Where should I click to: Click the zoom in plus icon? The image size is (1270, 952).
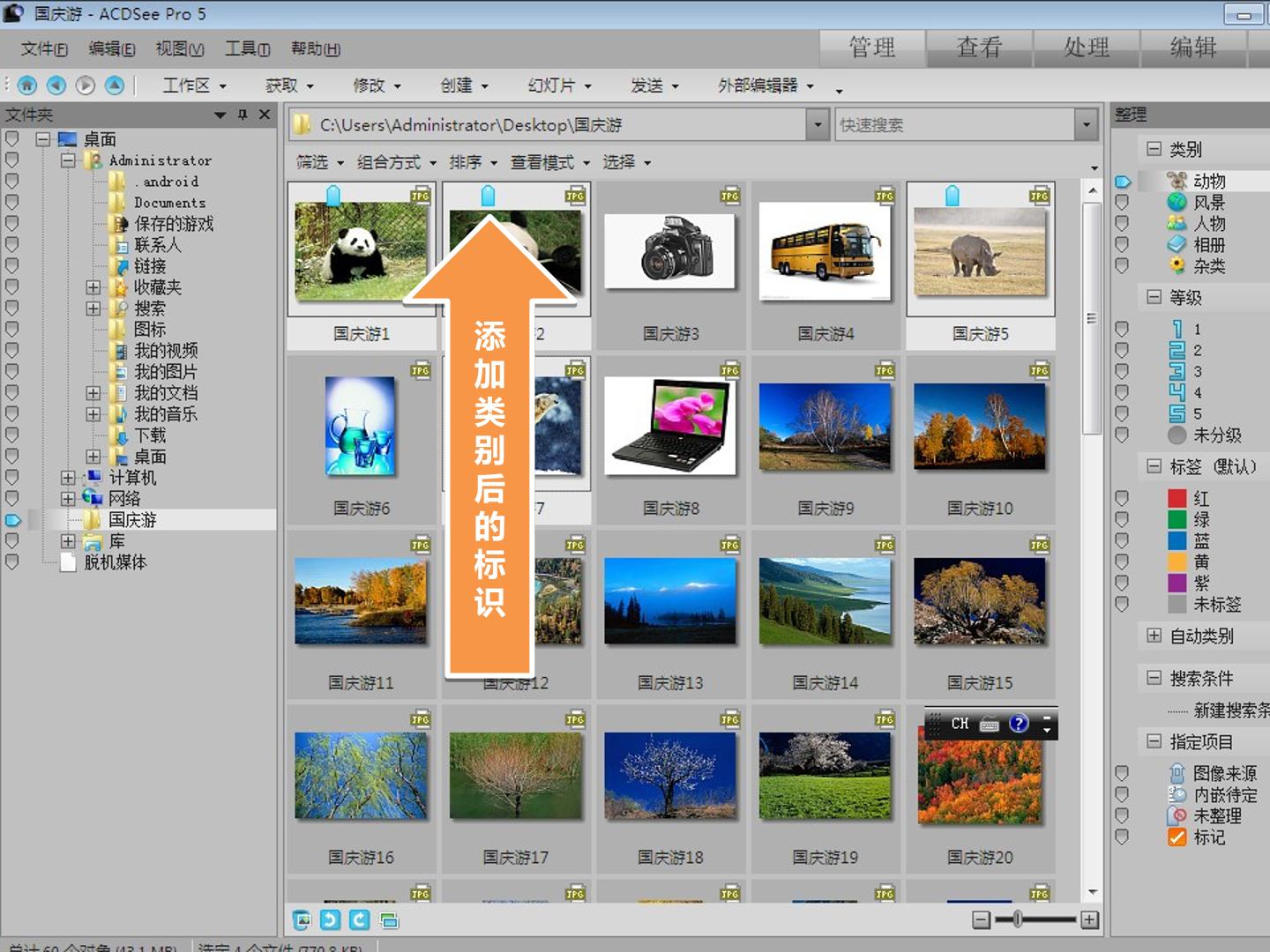coord(1090,920)
